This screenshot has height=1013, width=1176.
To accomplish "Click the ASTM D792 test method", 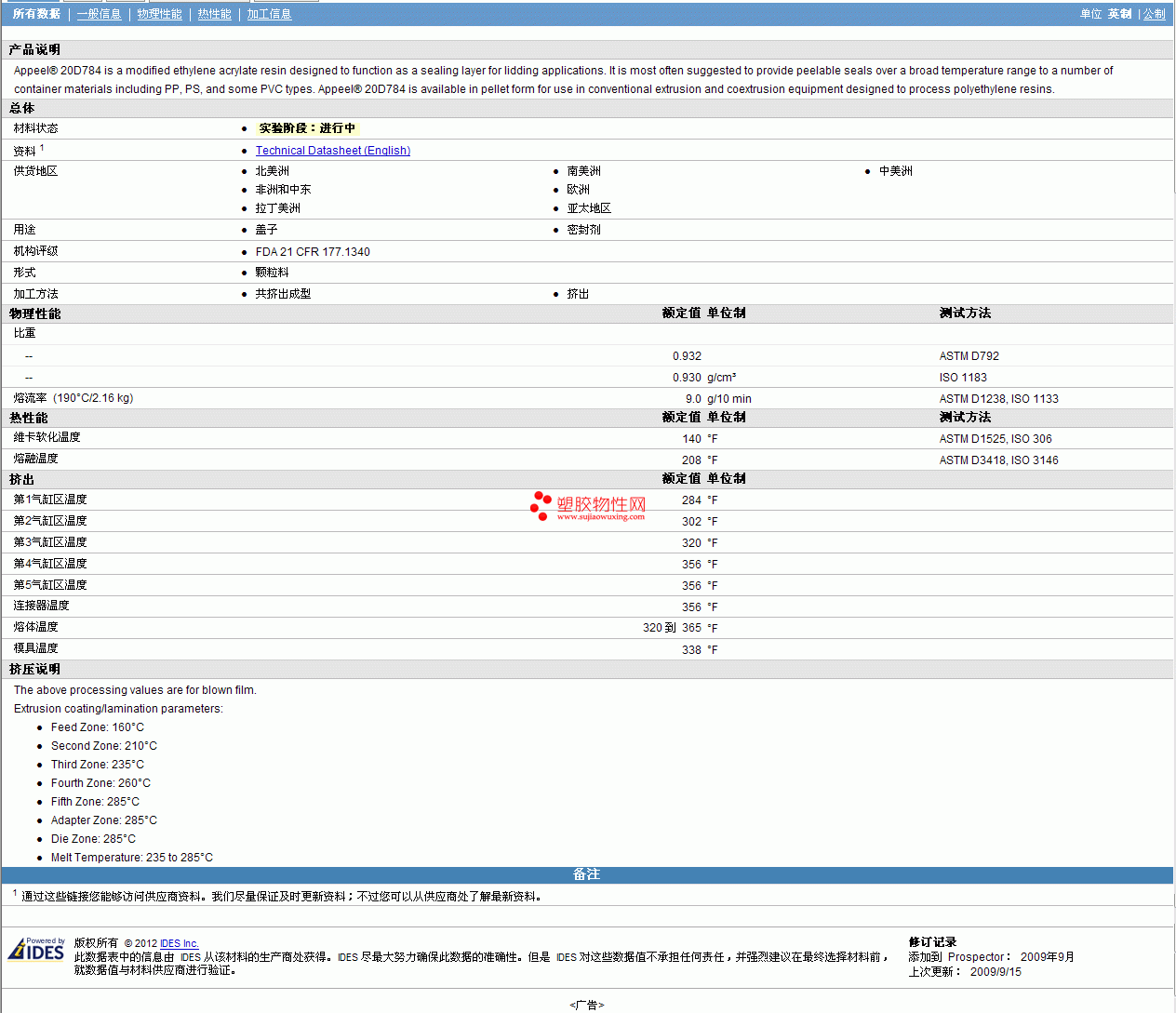I will point(969,356).
